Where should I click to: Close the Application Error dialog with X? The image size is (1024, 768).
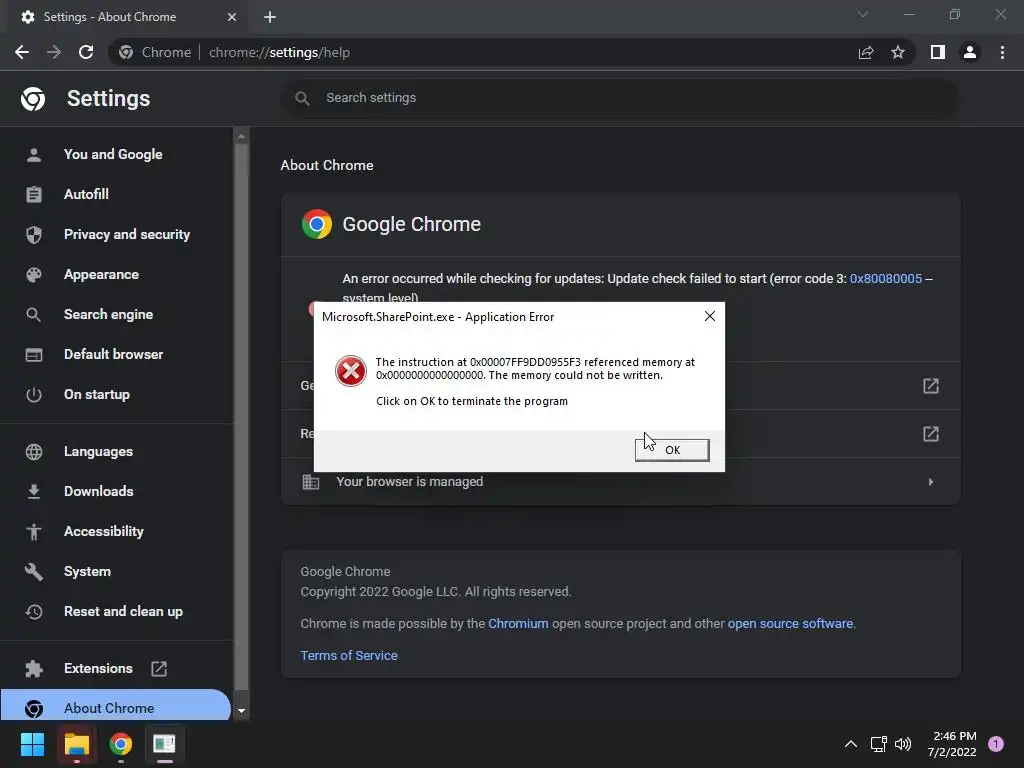[x=710, y=316]
